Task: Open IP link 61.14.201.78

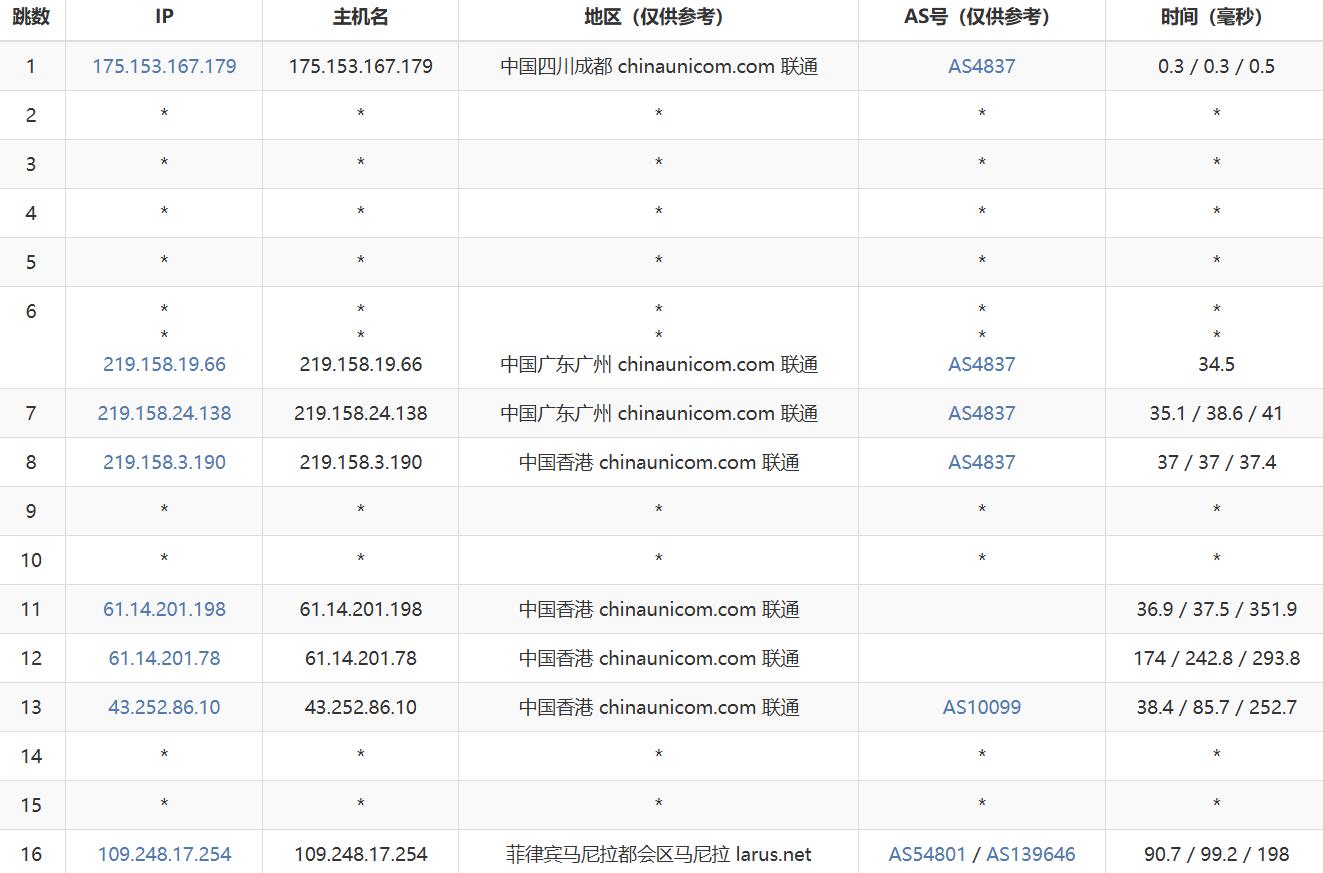Action: 164,658
